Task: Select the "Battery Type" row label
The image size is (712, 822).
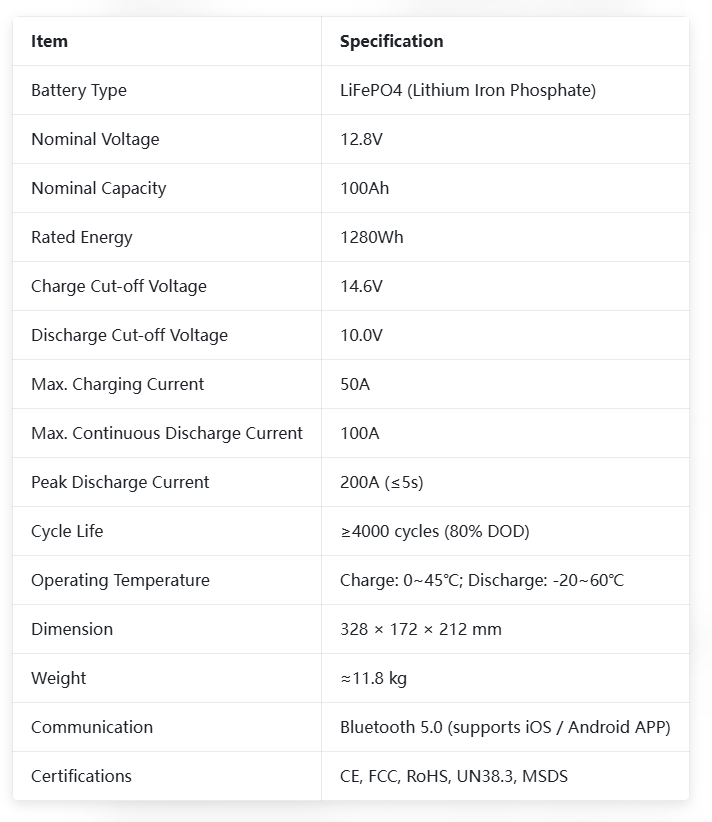Action: [79, 90]
